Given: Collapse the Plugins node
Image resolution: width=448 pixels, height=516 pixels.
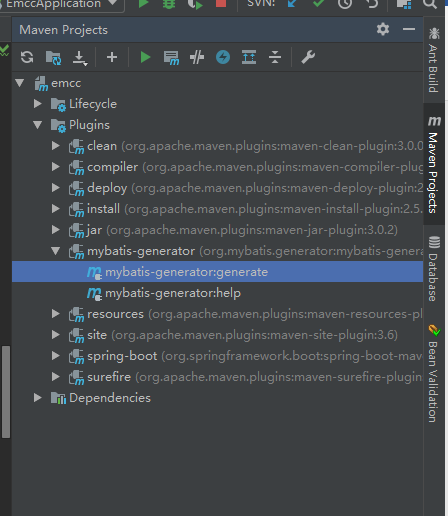Looking at the screenshot, I should point(38,125).
